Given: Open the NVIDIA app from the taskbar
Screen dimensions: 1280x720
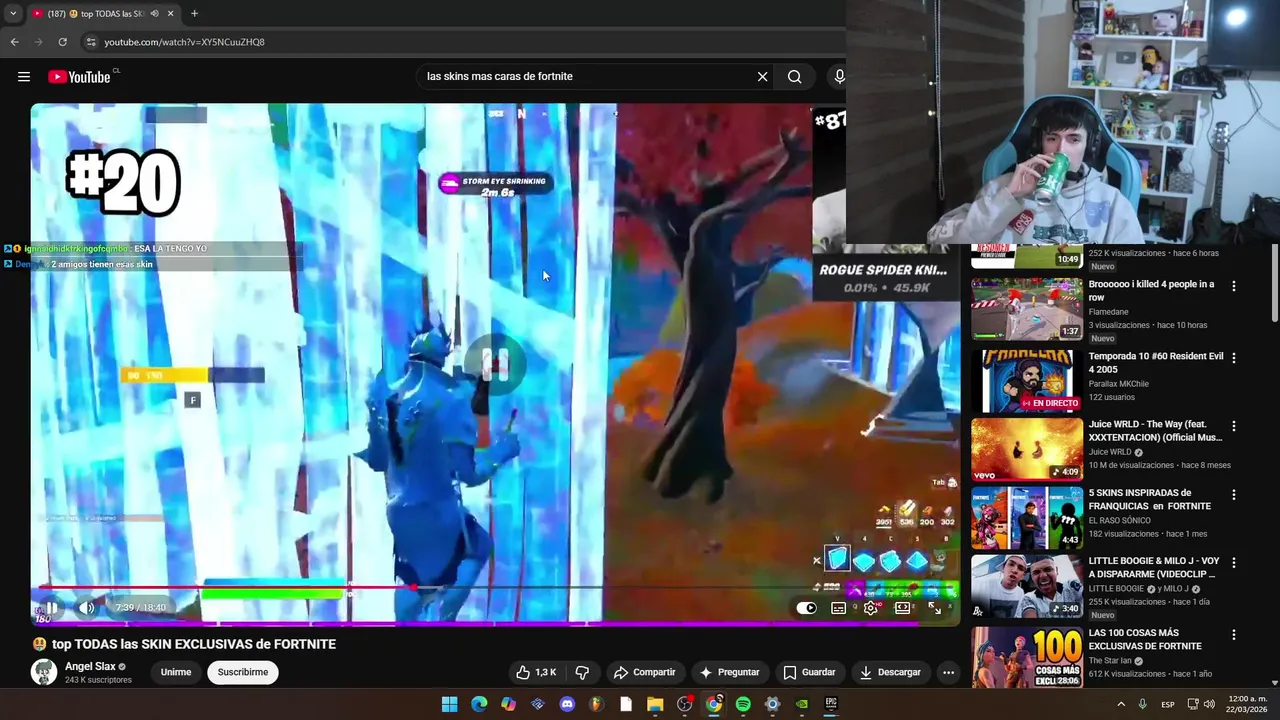Looking at the screenshot, I should 801,704.
